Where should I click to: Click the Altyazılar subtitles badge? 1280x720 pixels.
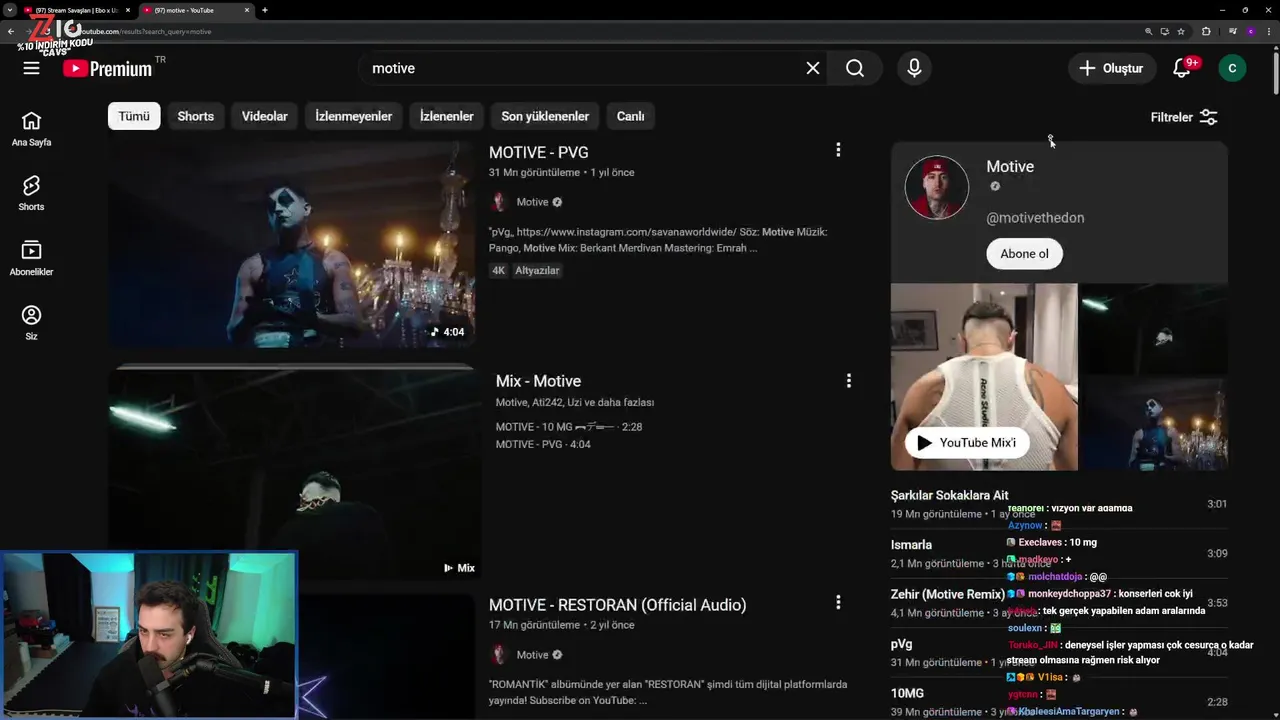[537, 270]
